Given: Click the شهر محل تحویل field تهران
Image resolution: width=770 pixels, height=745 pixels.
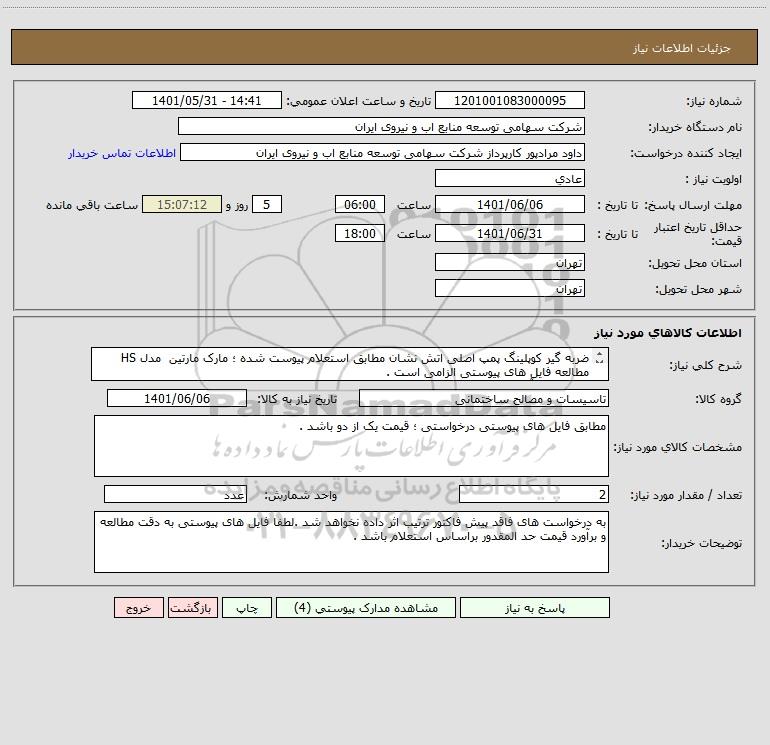Looking at the screenshot, I should [x=510, y=288].
